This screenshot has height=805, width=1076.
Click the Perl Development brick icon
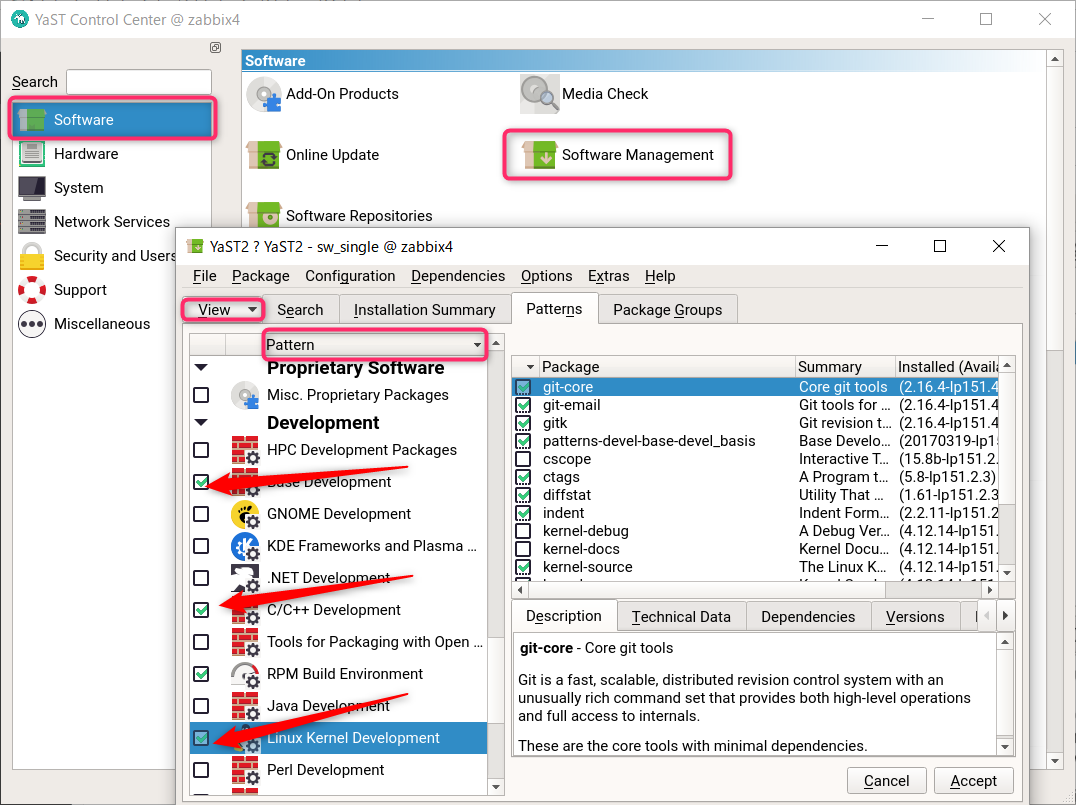245,770
